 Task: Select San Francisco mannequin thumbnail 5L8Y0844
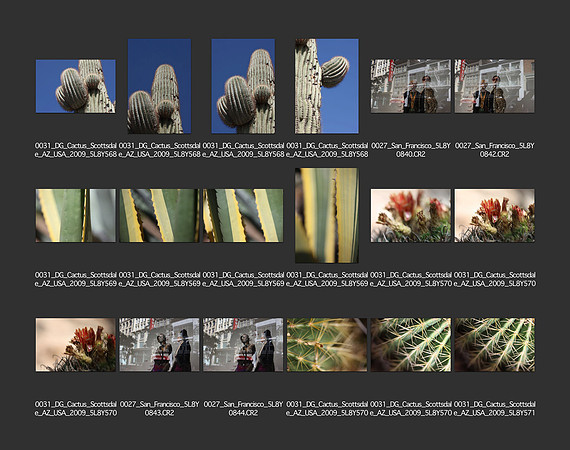coord(243,345)
